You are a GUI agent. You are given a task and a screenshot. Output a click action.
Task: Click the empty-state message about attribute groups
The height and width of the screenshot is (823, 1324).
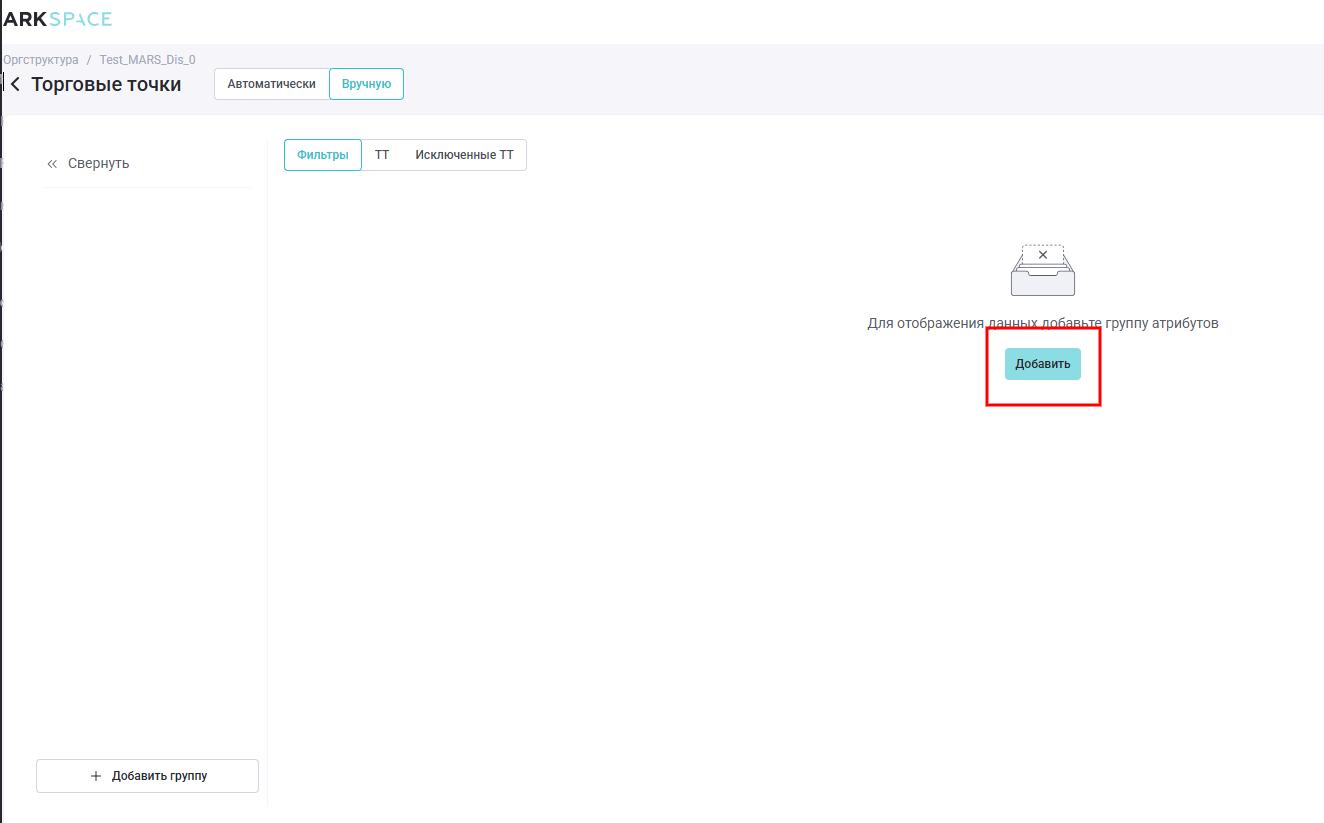(x=1042, y=323)
